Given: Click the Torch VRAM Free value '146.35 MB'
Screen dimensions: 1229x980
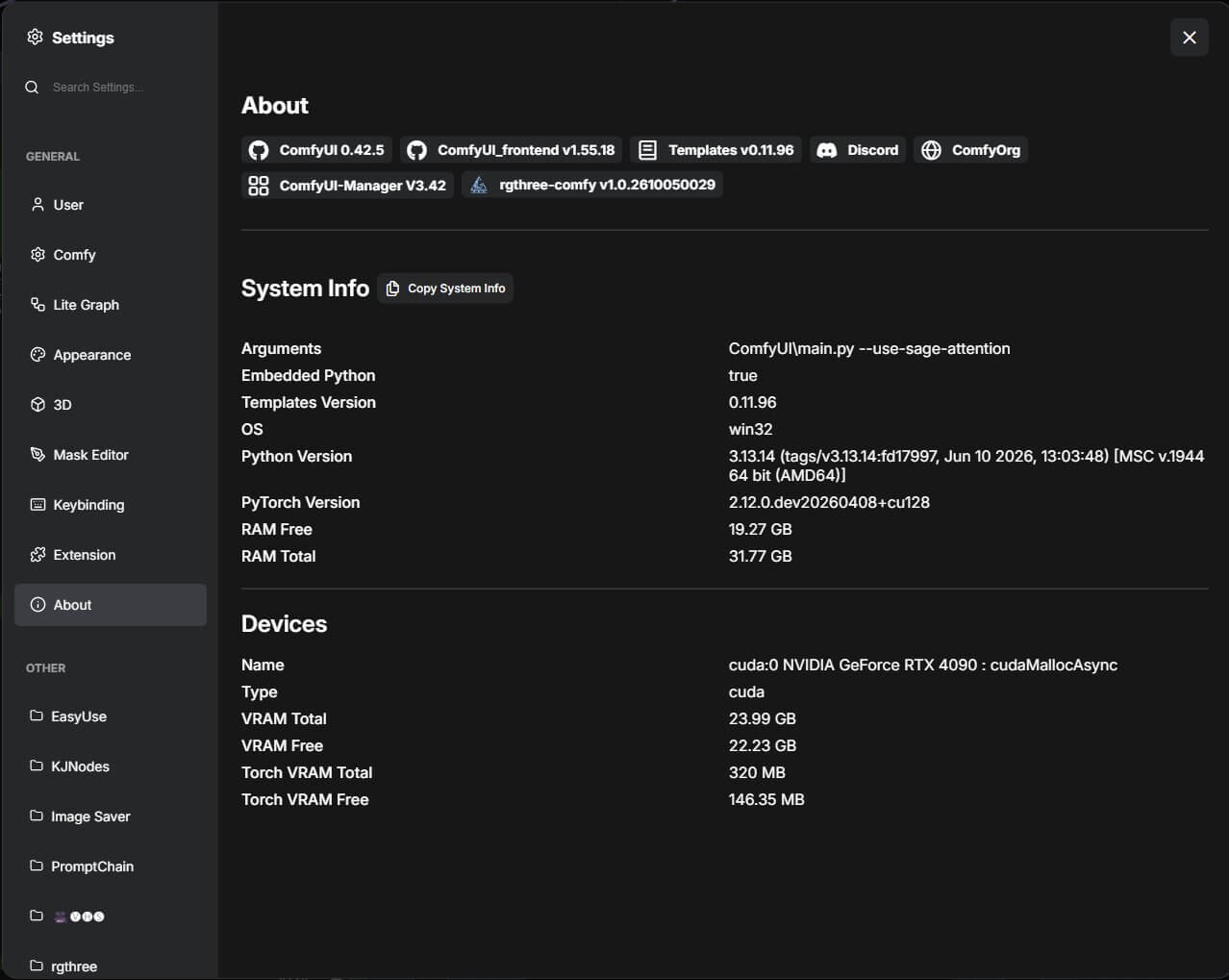Looking at the screenshot, I should pos(766,799).
